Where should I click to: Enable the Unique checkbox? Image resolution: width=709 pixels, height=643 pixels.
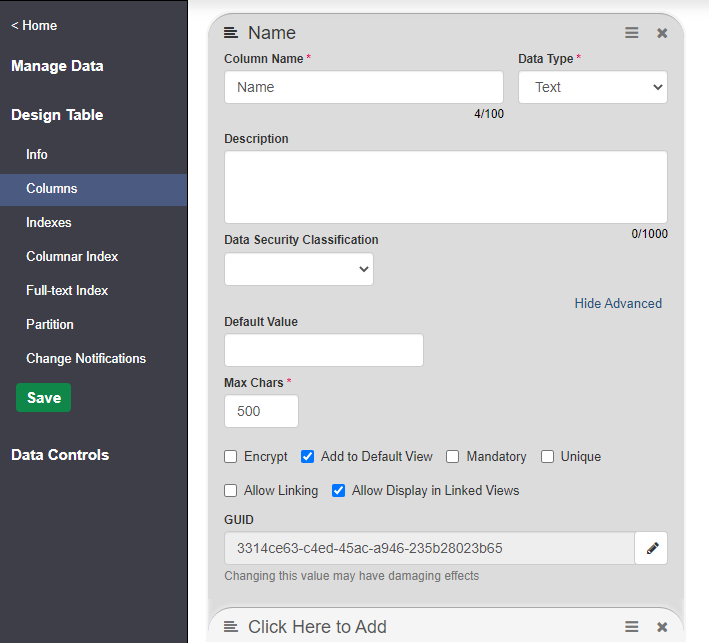pos(548,457)
